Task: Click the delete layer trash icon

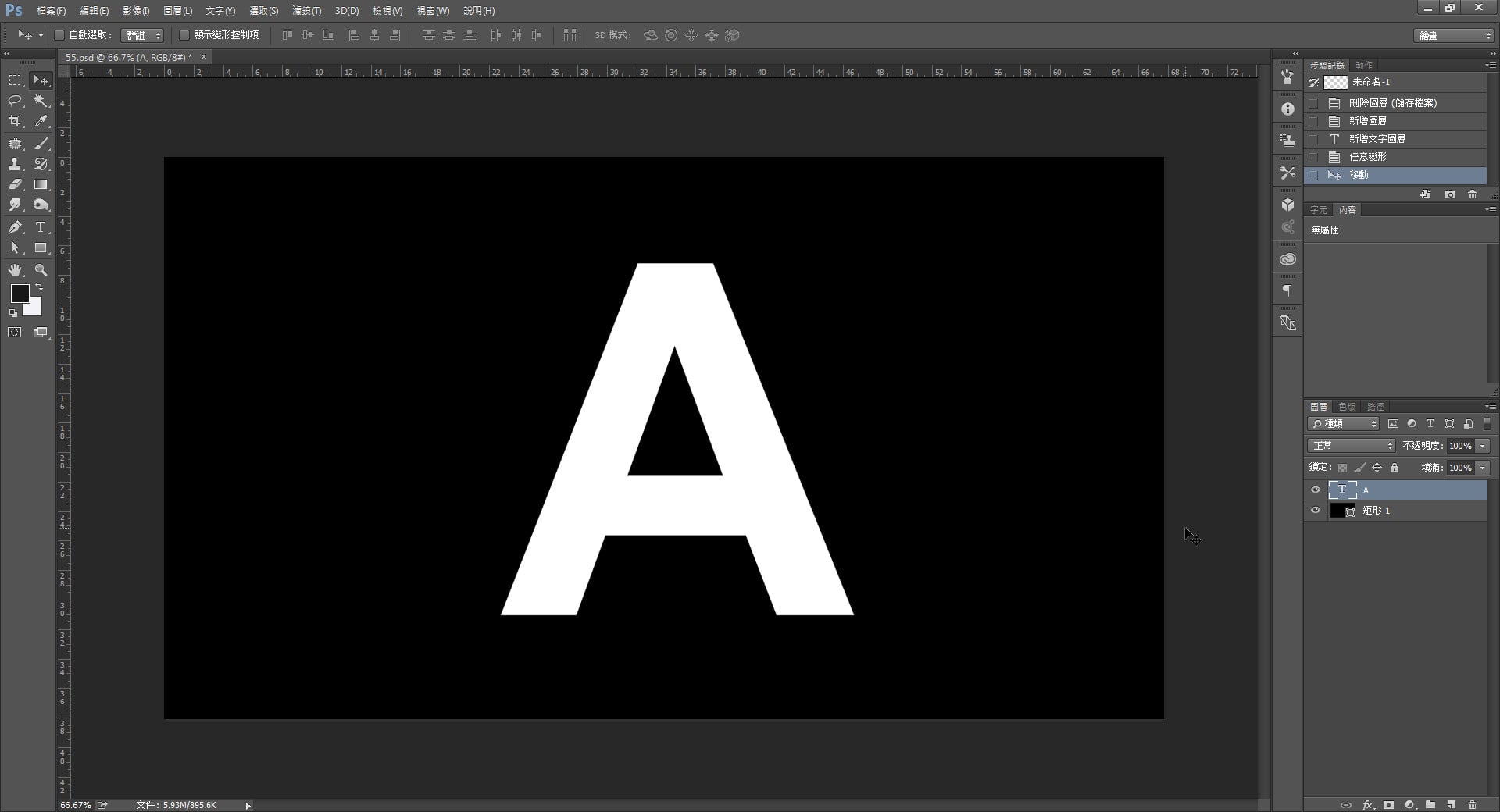Action: pos(1472,804)
